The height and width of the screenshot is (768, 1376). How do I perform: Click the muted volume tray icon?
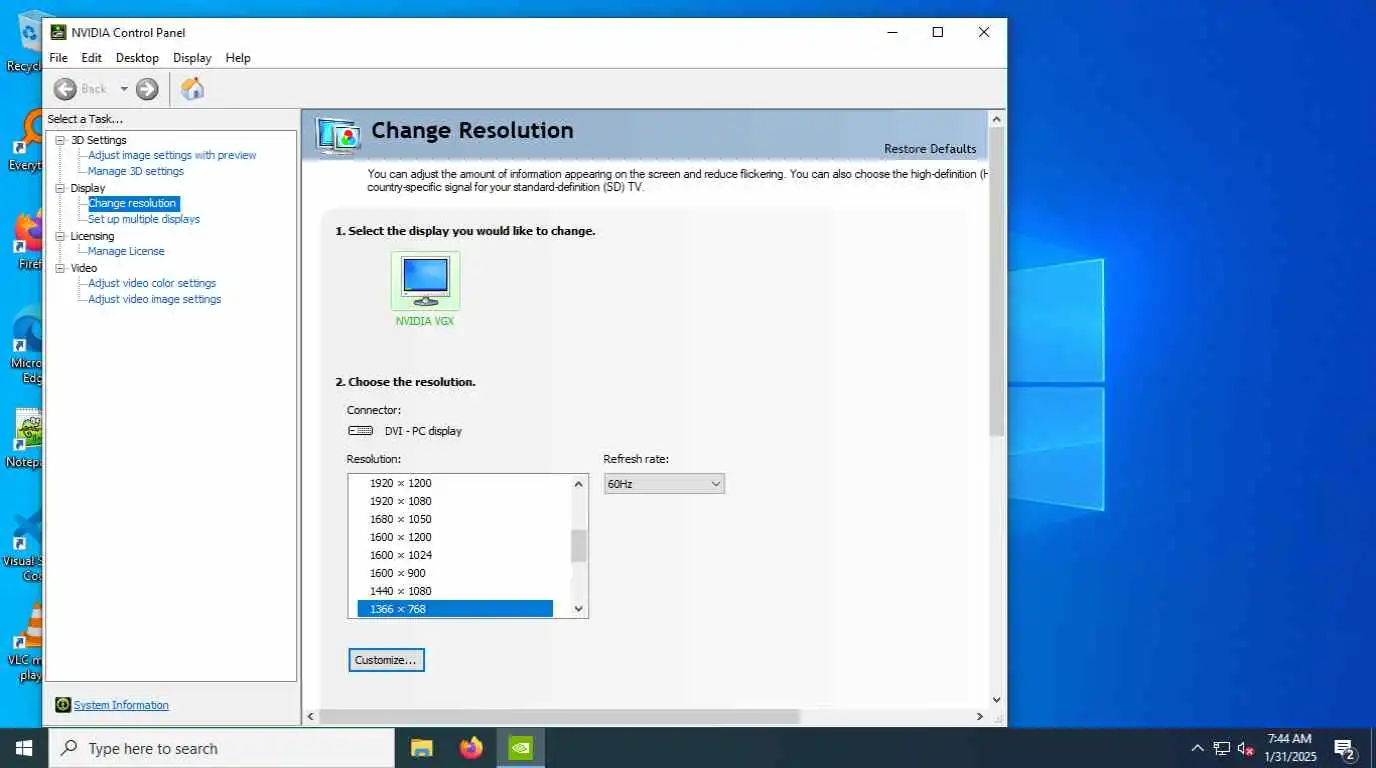(1246, 748)
